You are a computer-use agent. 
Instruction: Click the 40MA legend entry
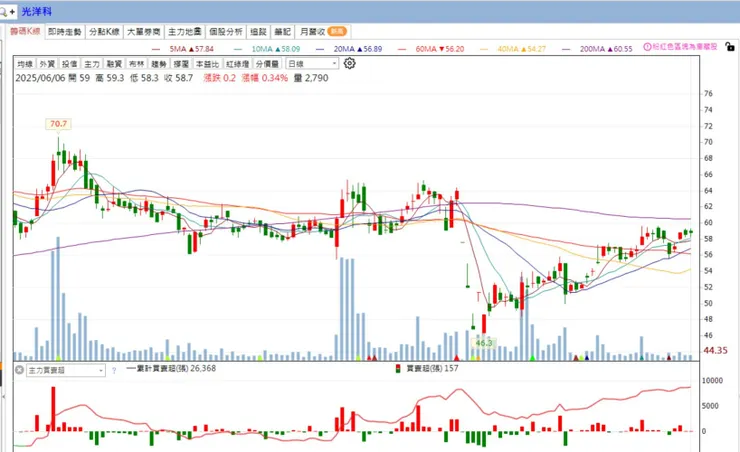513,49
